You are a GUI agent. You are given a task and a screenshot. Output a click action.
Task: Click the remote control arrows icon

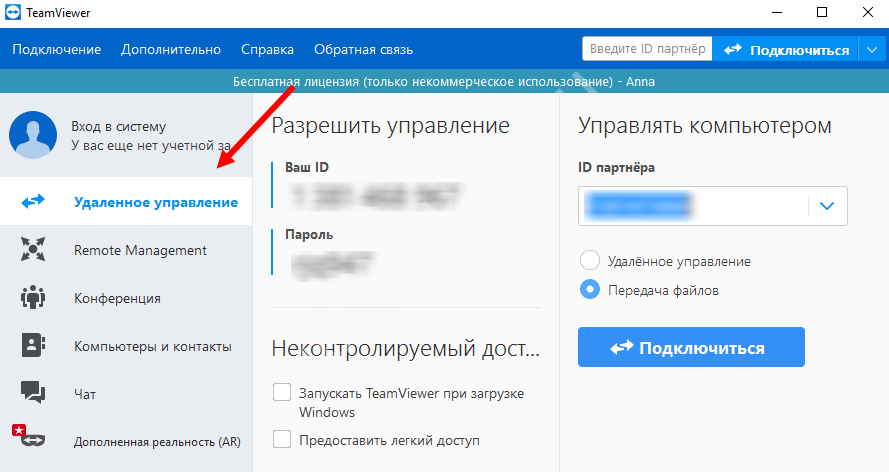pyautogui.click(x=33, y=201)
